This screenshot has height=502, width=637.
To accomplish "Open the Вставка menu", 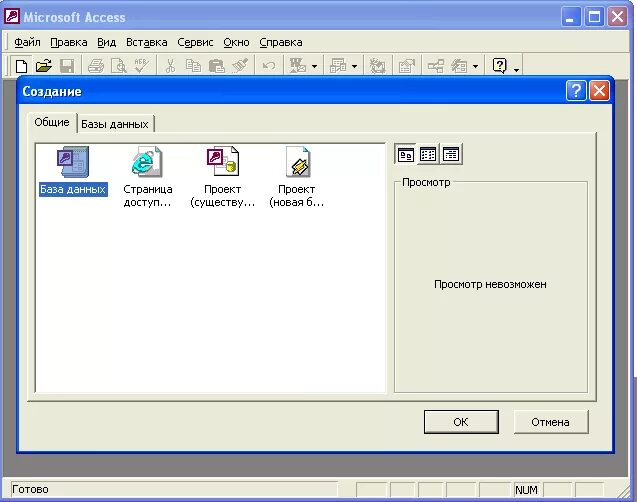I will (147, 42).
